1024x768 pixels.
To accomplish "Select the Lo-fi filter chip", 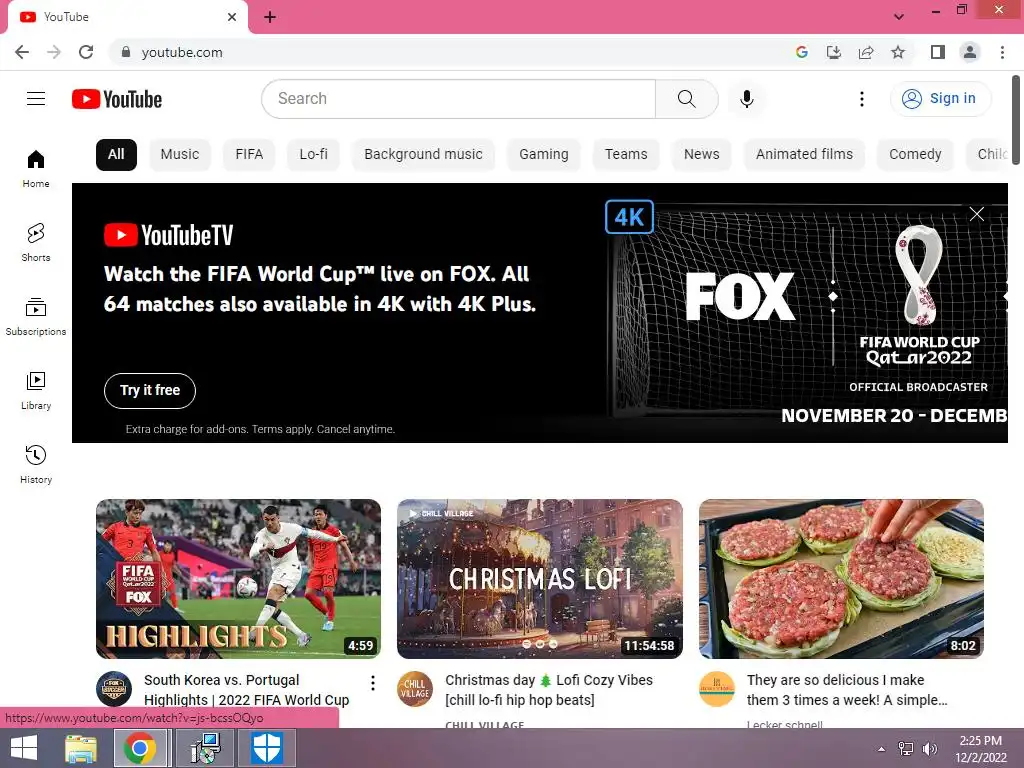I will 313,155.
